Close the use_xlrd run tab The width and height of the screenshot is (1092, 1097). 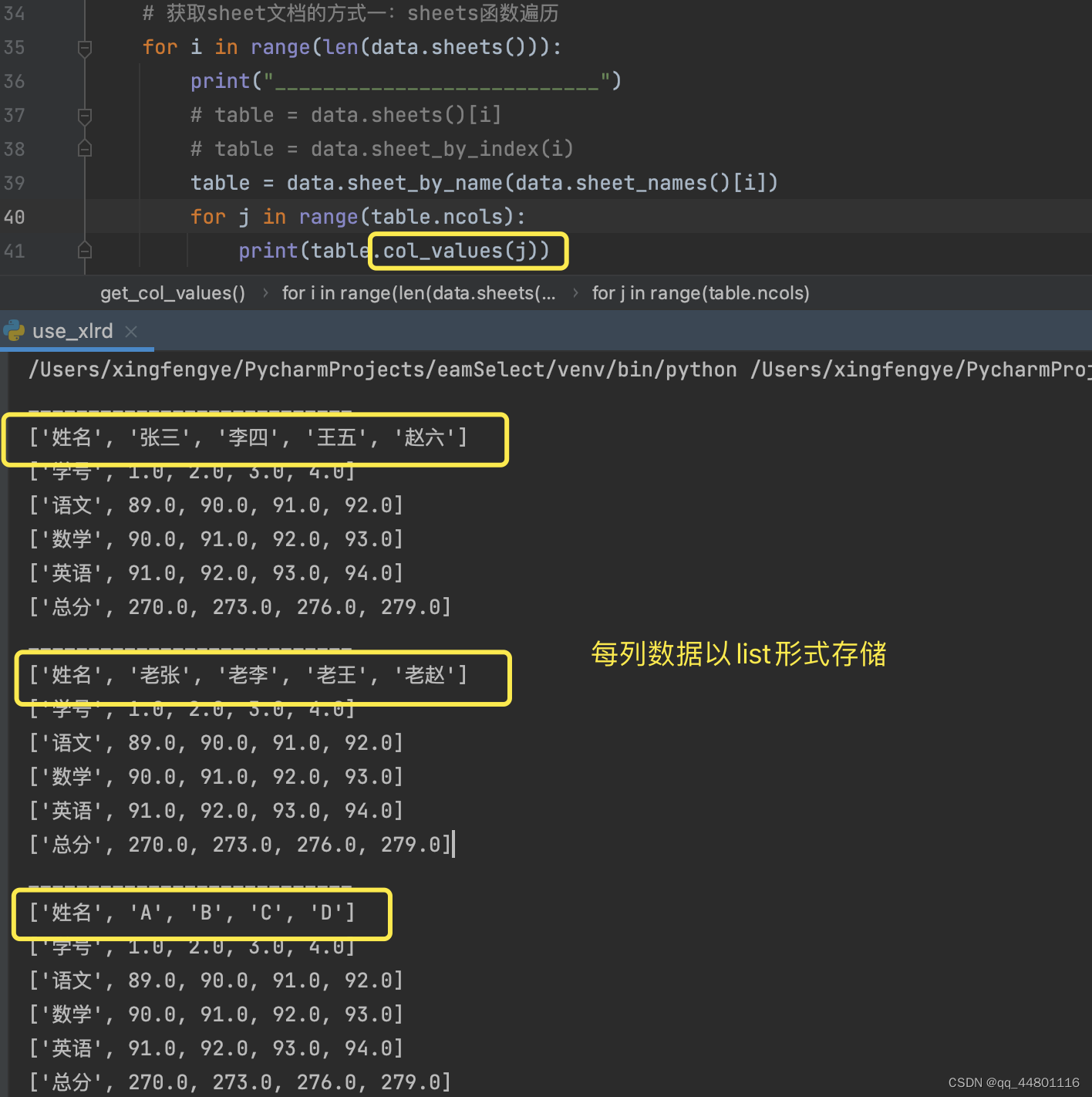point(131,331)
